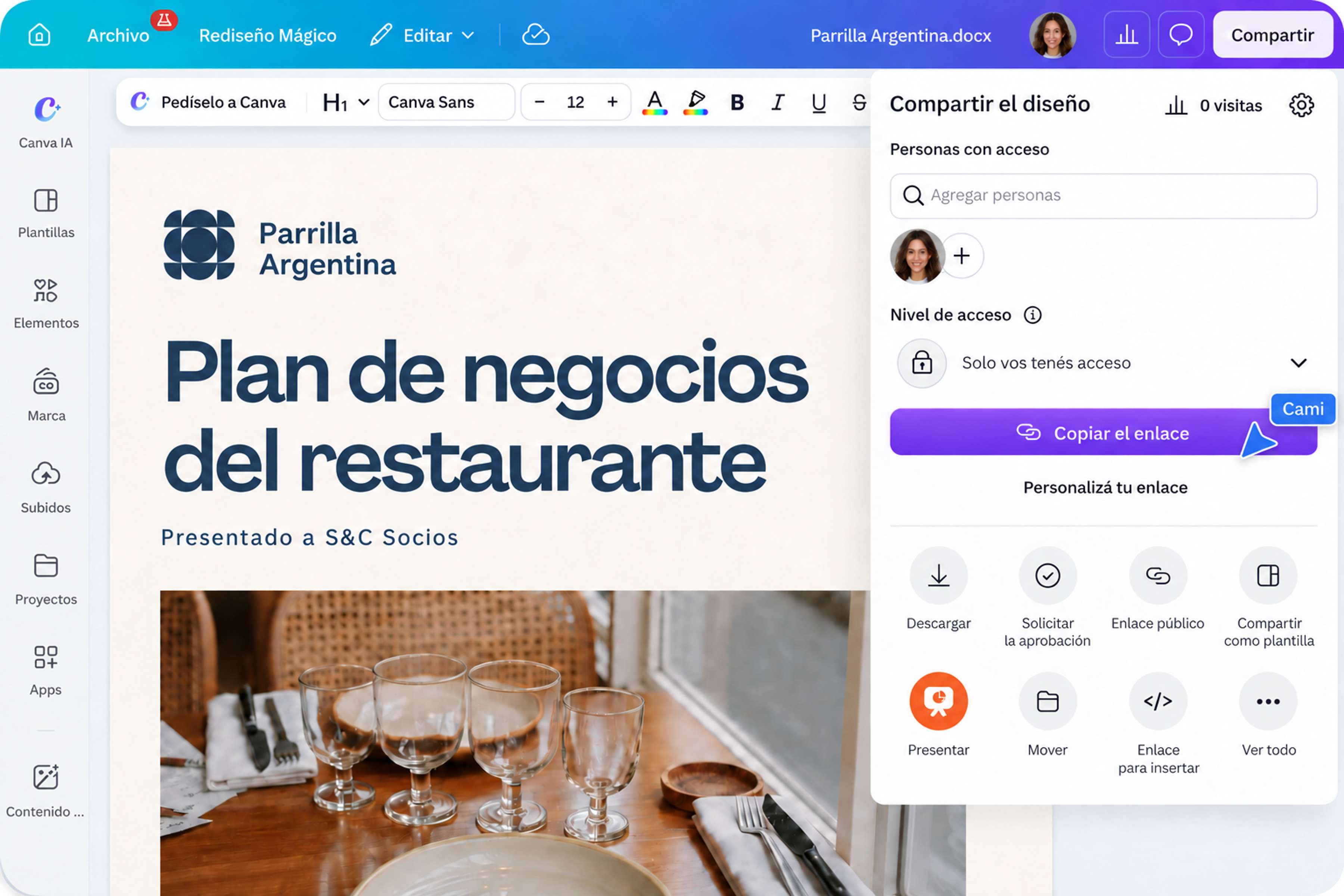Open the Solo vos tenés acceso dropdown
Viewport: 1344px width, 896px height.
(1104, 363)
